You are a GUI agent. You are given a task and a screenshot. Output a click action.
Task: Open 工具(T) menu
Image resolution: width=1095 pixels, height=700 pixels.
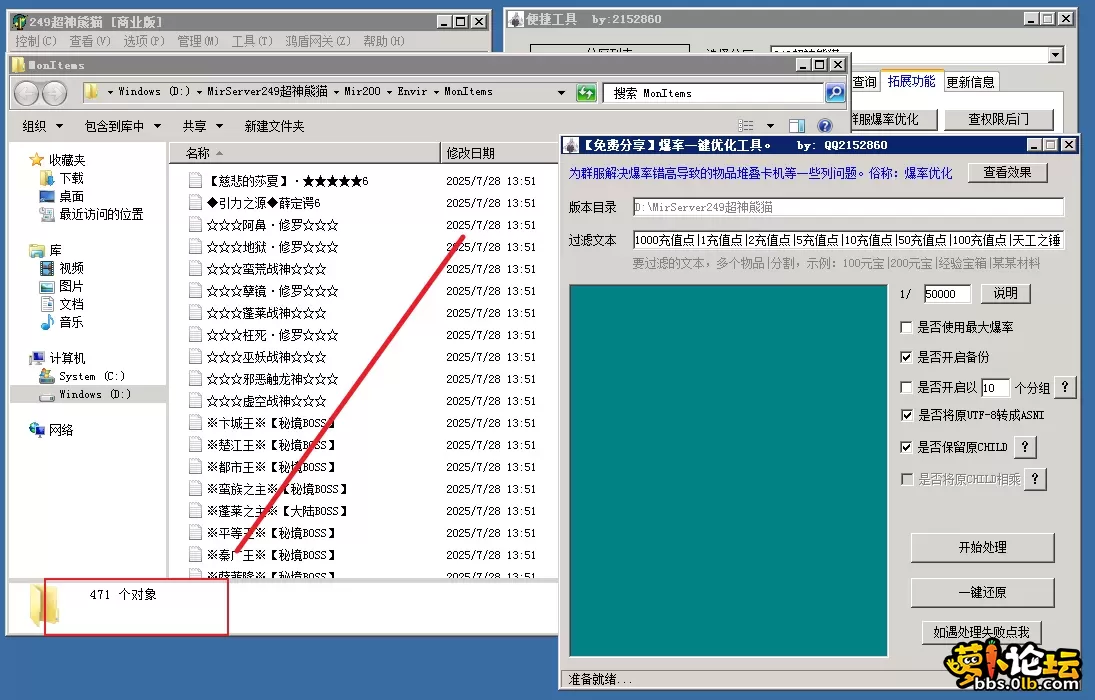click(252, 41)
